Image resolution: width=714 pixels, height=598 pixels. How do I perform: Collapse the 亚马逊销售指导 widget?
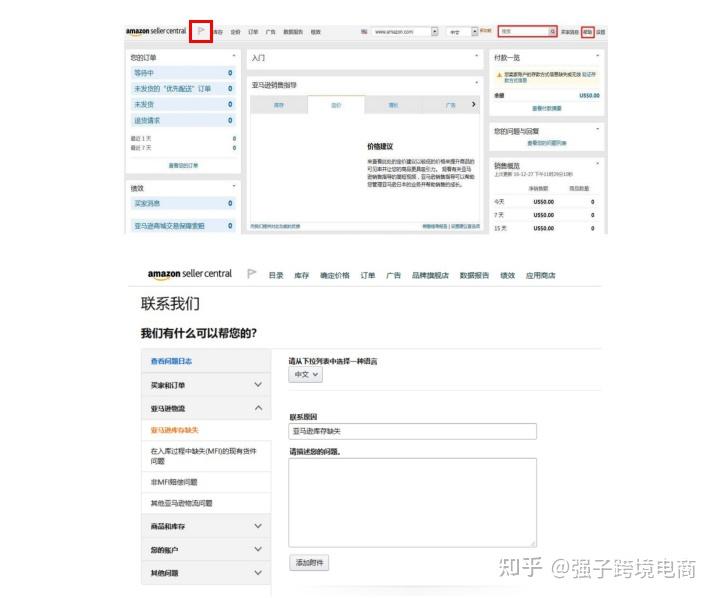[x=476, y=83]
